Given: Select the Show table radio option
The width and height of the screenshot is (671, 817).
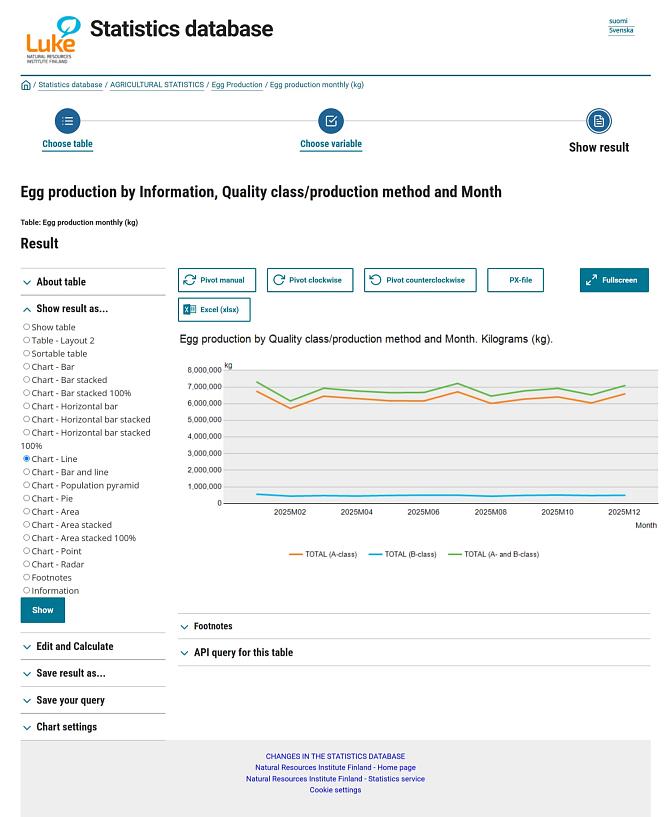Looking at the screenshot, I should pos(26,327).
